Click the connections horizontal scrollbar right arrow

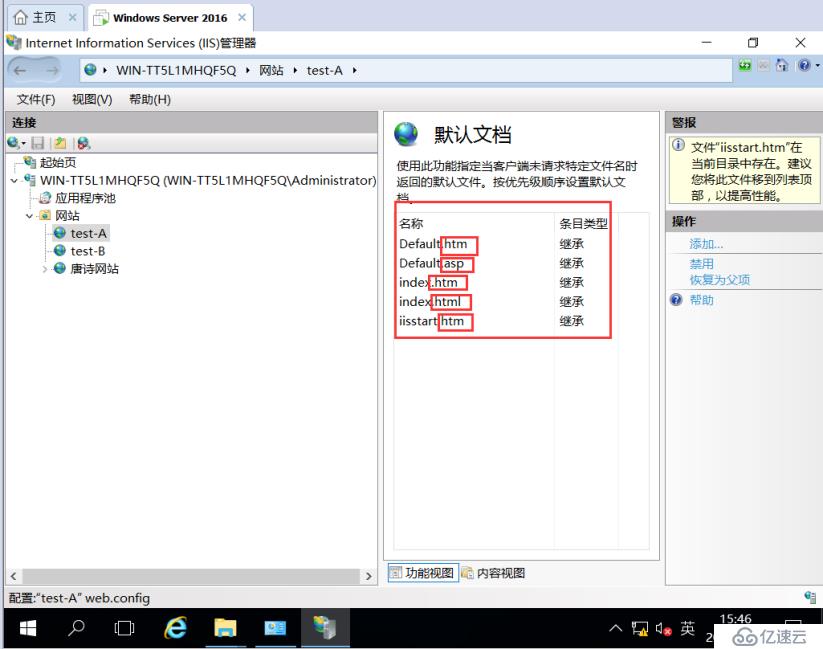(368, 576)
